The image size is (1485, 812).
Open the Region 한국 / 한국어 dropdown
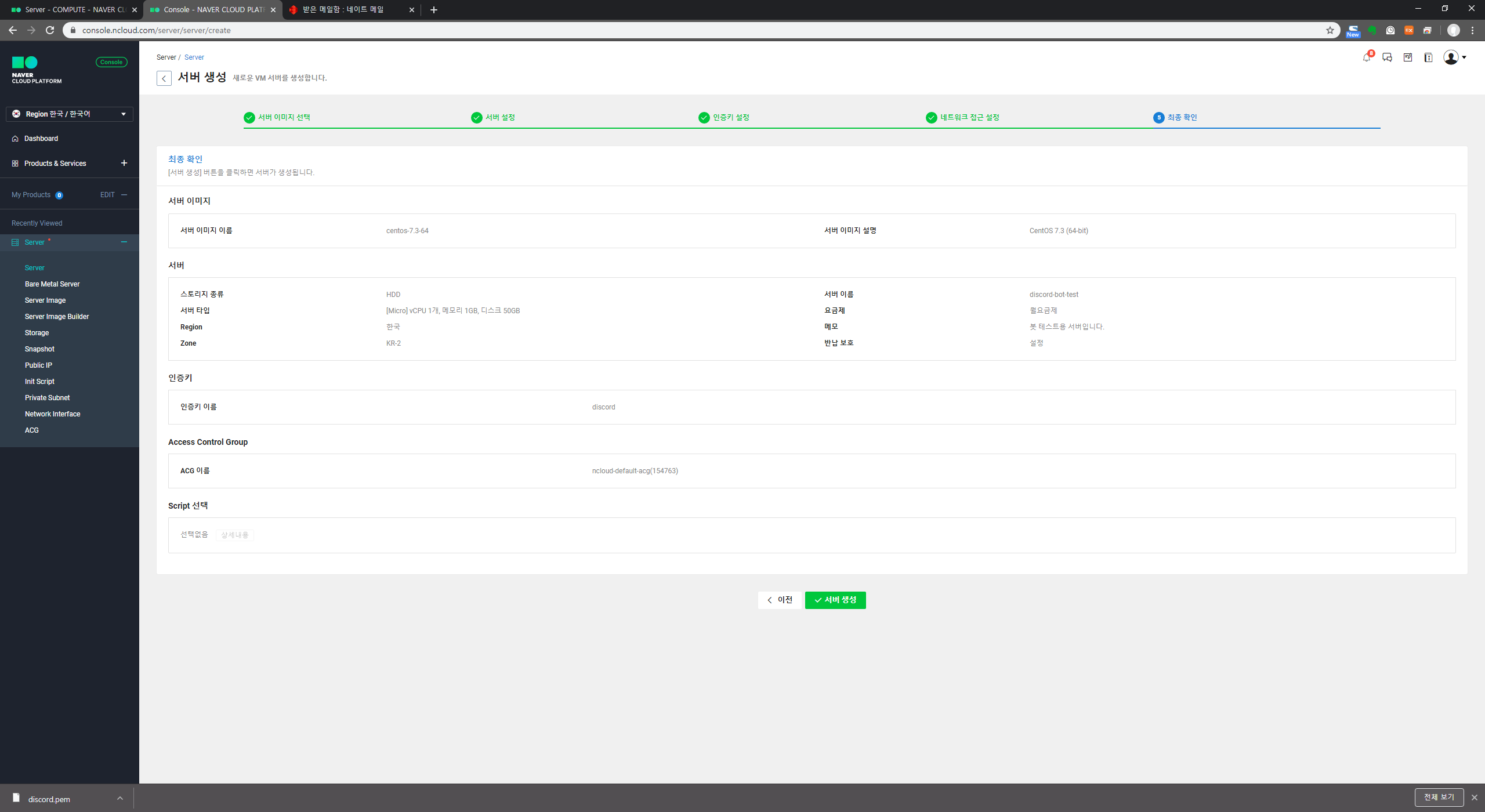tap(70, 114)
